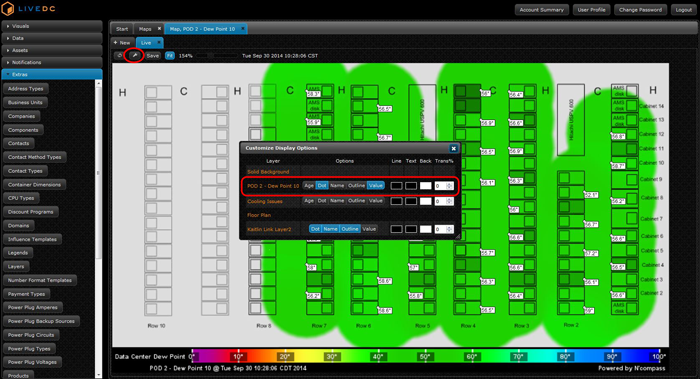Expand the Visuals sidebar section

click(x=52, y=26)
